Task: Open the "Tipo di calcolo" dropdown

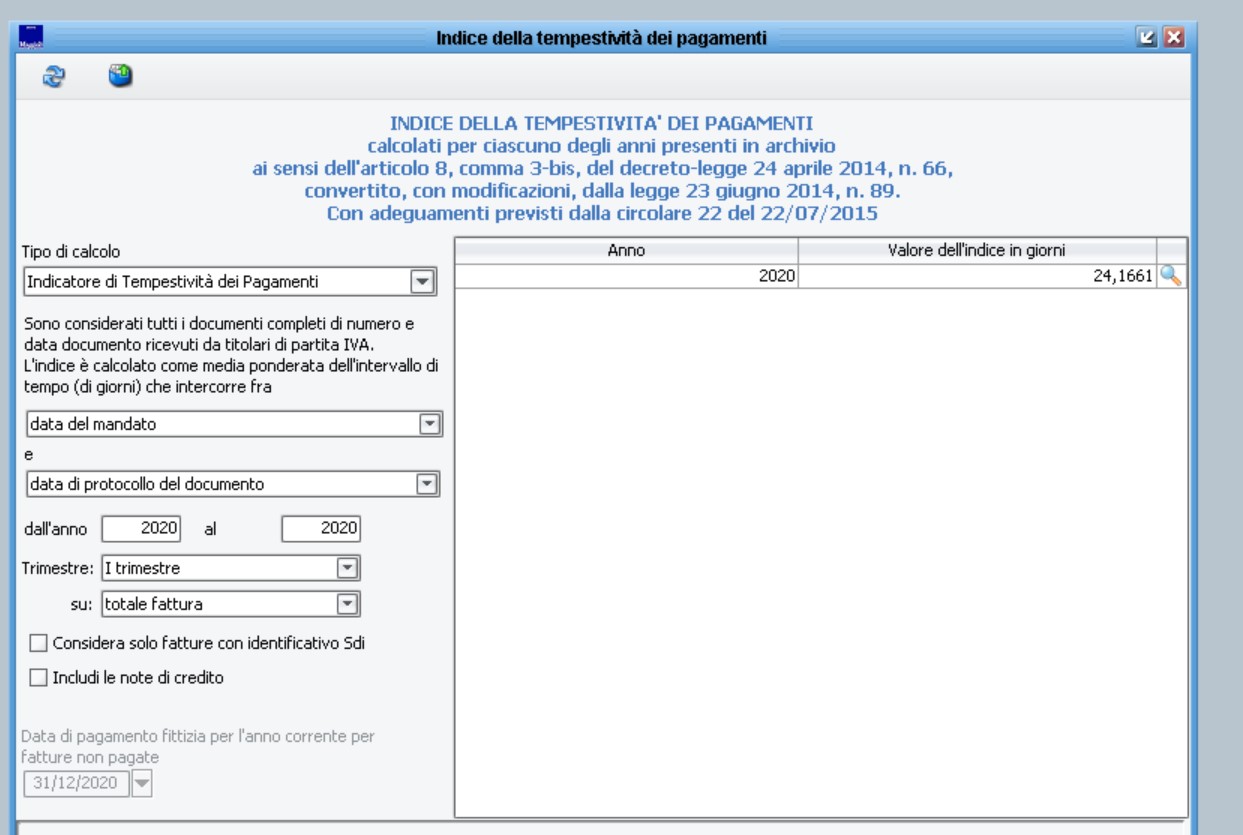Action: [x=422, y=282]
